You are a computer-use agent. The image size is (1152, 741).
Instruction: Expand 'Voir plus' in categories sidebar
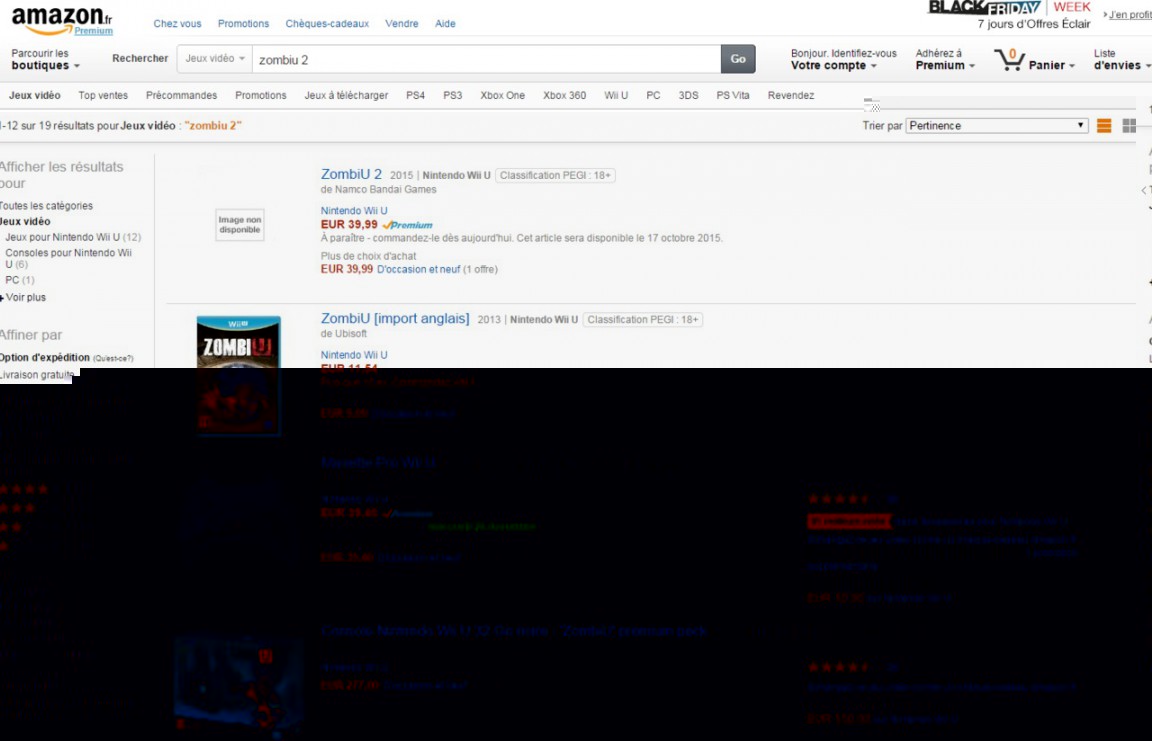(26, 298)
